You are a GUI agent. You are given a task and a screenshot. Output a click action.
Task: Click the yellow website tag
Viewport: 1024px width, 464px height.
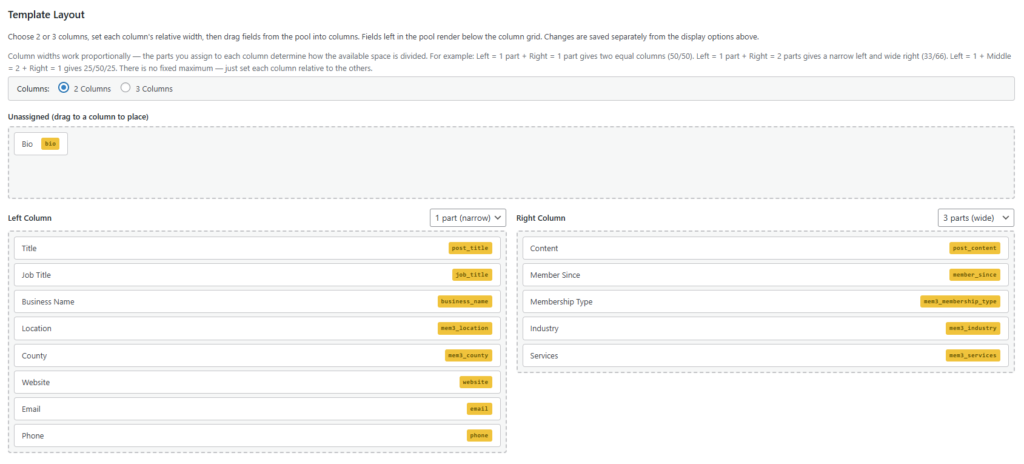pyautogui.click(x=475, y=382)
